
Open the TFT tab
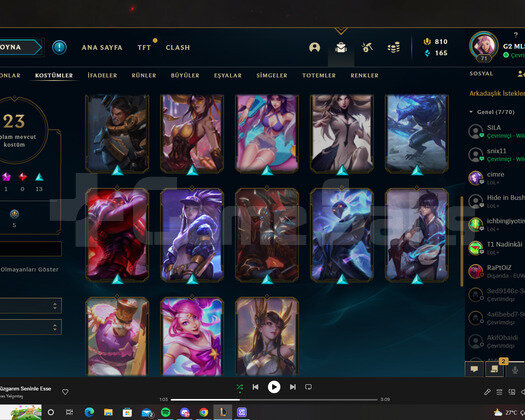[x=144, y=48]
